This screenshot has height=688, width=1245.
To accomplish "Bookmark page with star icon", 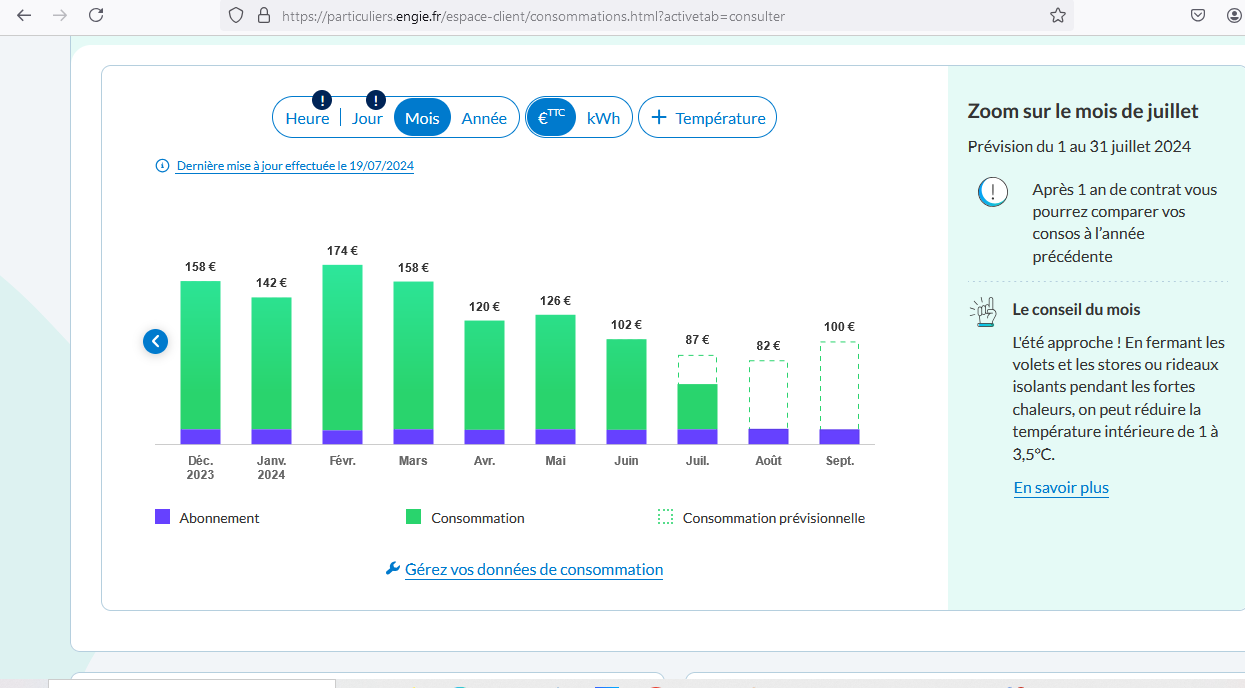I will click(x=1057, y=15).
